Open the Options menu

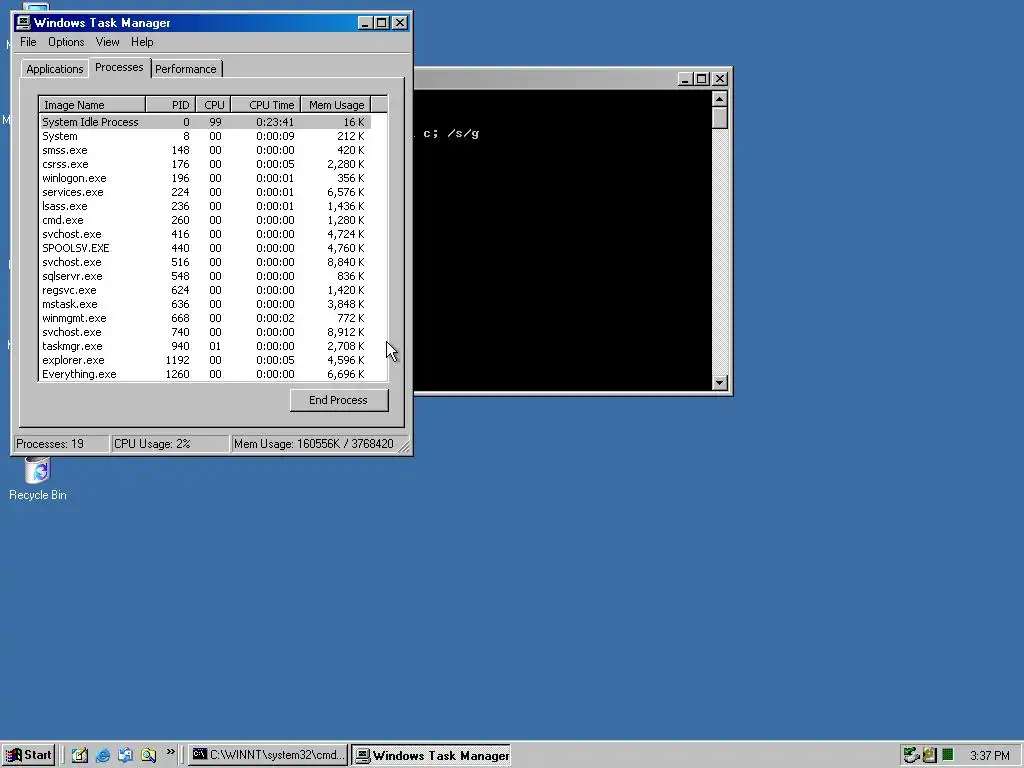[x=66, y=42]
